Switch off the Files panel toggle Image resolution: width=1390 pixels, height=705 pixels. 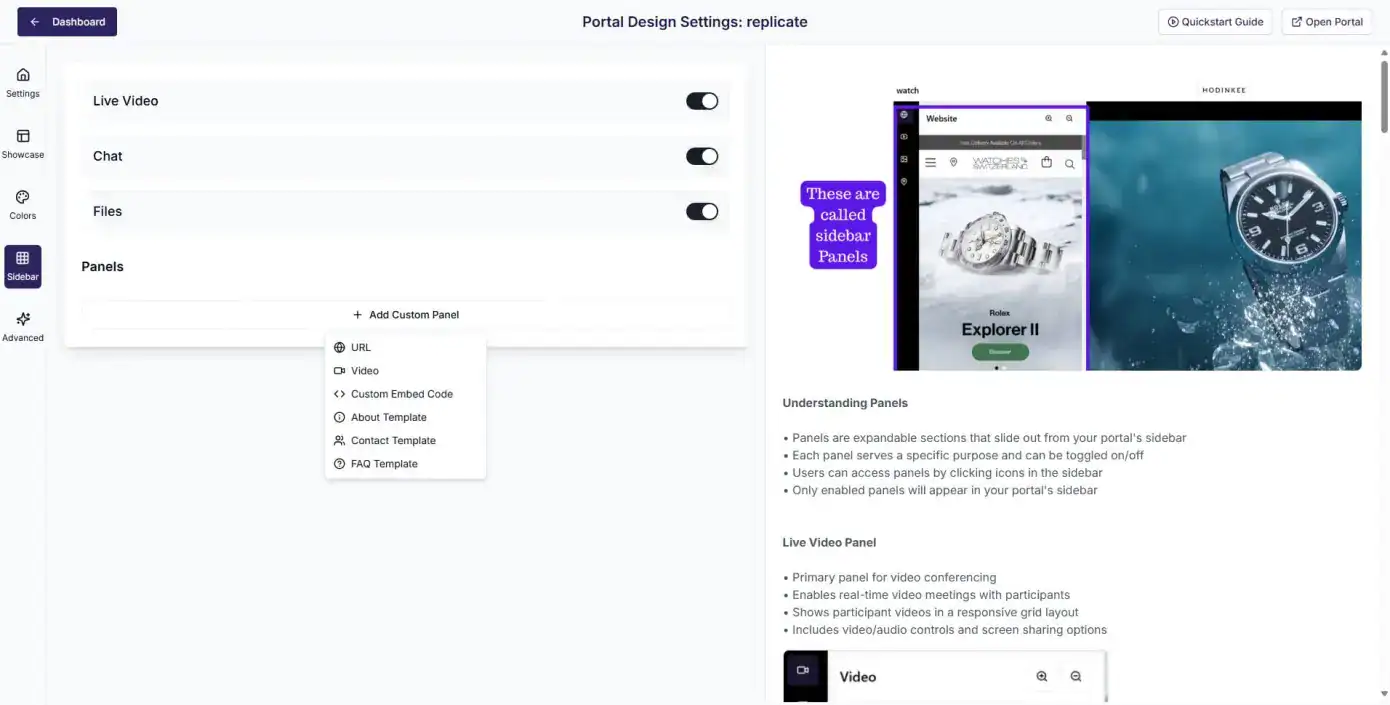(702, 211)
